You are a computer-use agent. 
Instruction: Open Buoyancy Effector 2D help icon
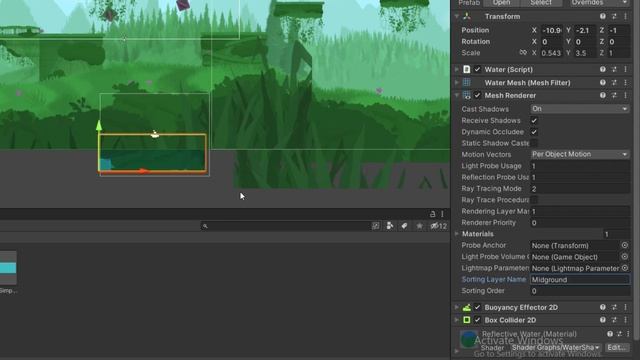coord(602,307)
